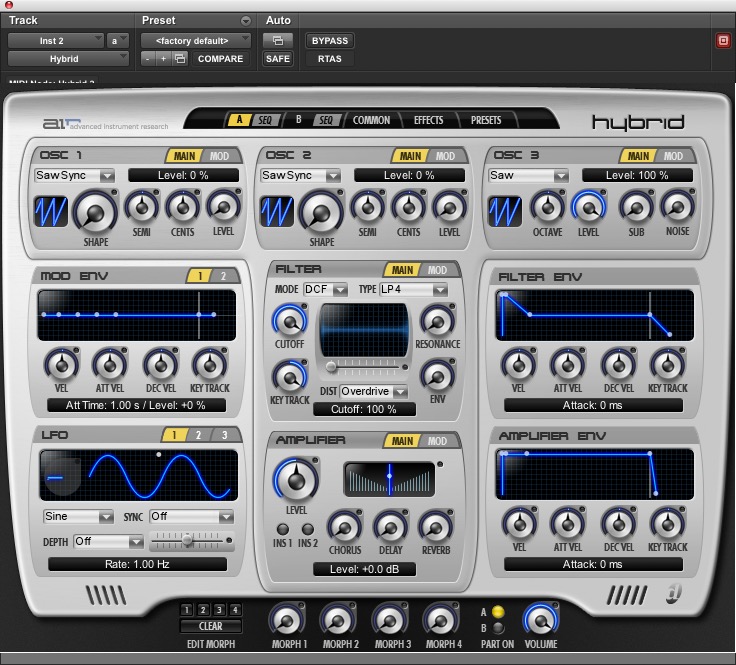Image resolution: width=736 pixels, height=665 pixels.
Task: Click the COMPARE button
Action: (220, 59)
